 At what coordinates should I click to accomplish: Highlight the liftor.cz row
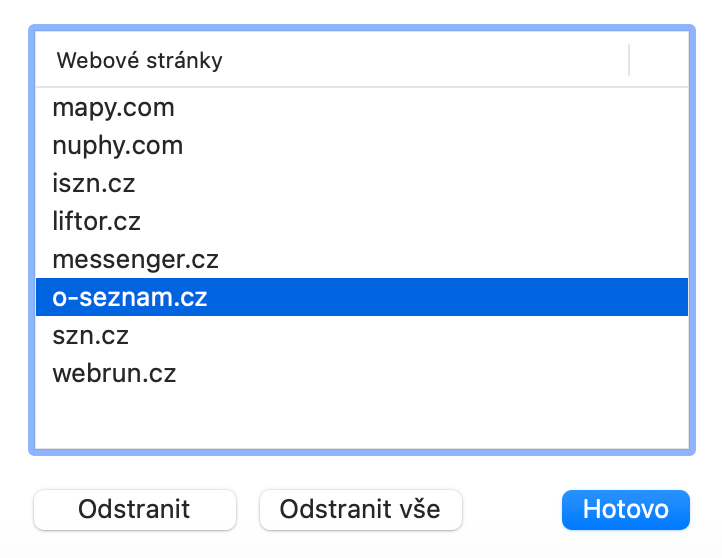point(97,222)
